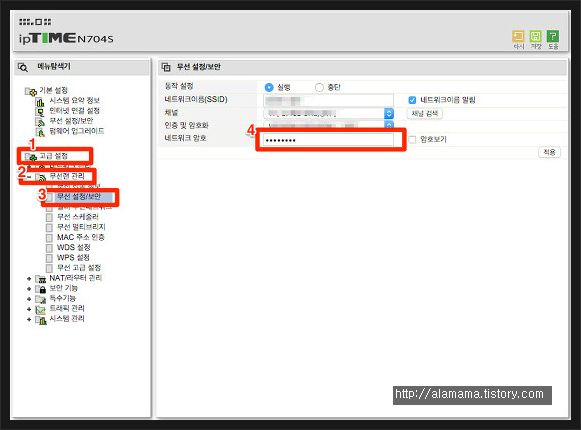This screenshot has width=581, height=430.
Task: Expand the 보안 기능 plus sign
Action: (29, 288)
